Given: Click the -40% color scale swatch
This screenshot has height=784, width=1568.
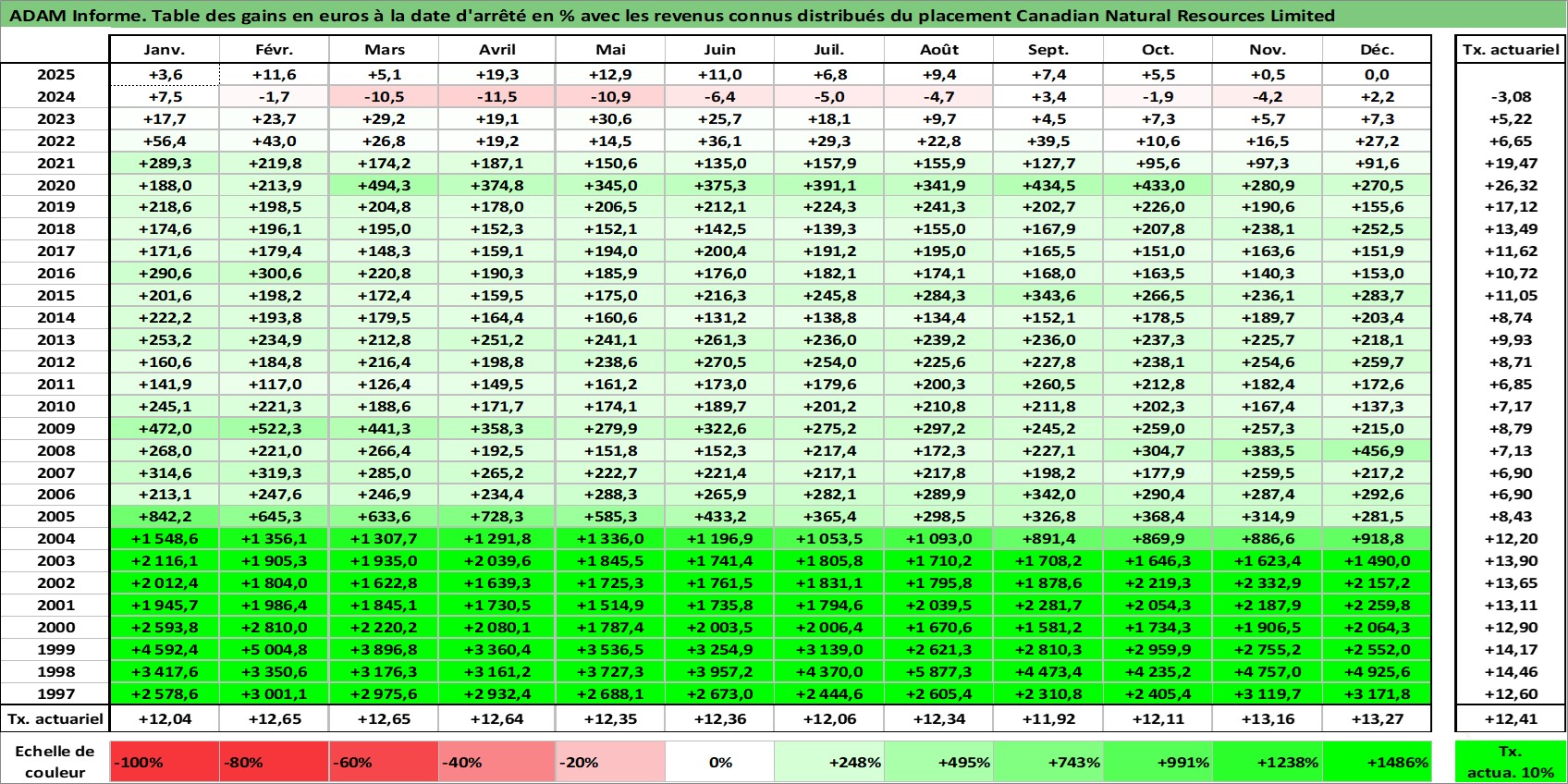Looking at the screenshot, I should pyautogui.click(x=496, y=762).
